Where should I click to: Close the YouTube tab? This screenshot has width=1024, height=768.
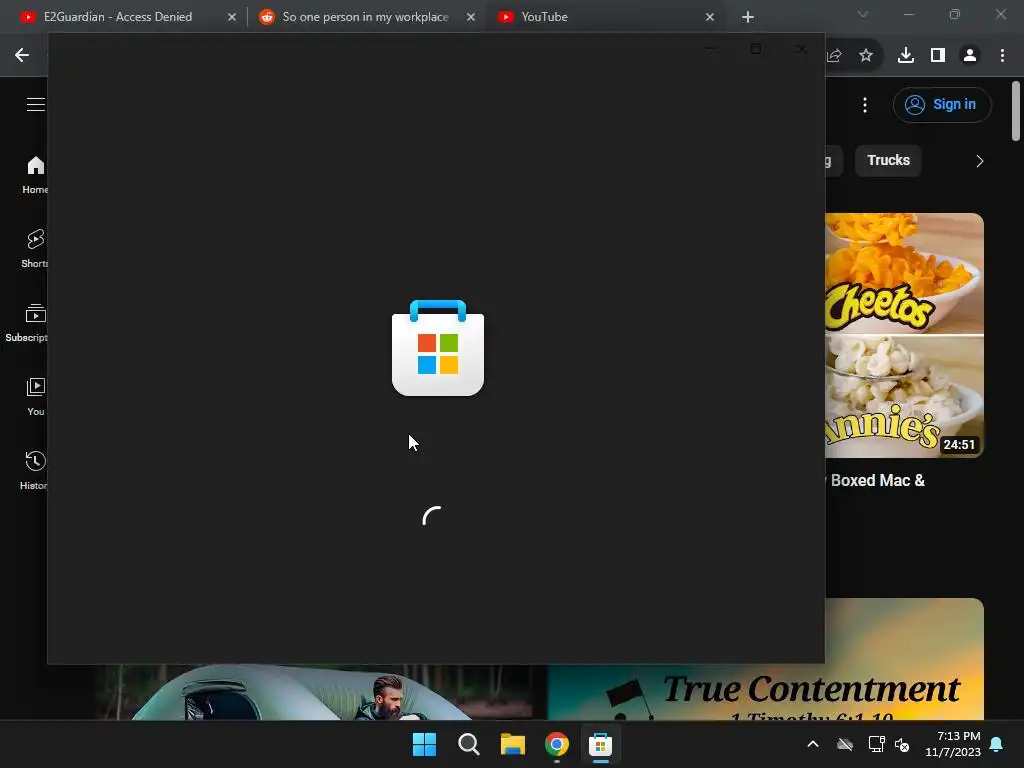coord(710,17)
